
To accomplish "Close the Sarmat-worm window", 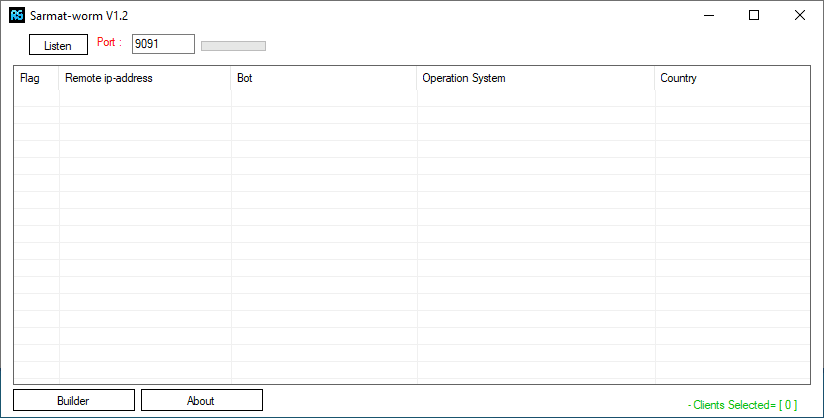I will [x=800, y=15].
